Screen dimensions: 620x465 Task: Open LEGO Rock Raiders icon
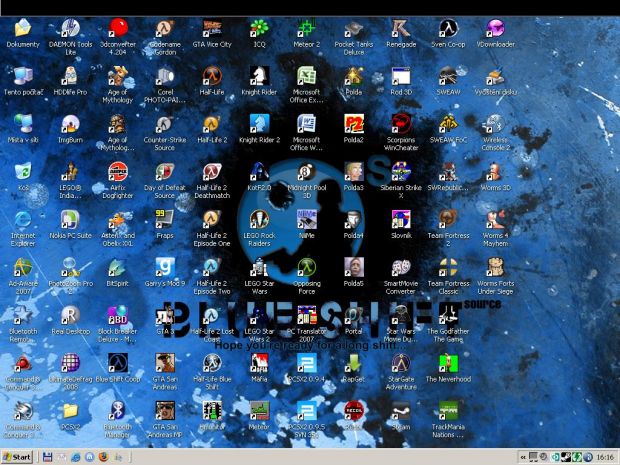259,220
